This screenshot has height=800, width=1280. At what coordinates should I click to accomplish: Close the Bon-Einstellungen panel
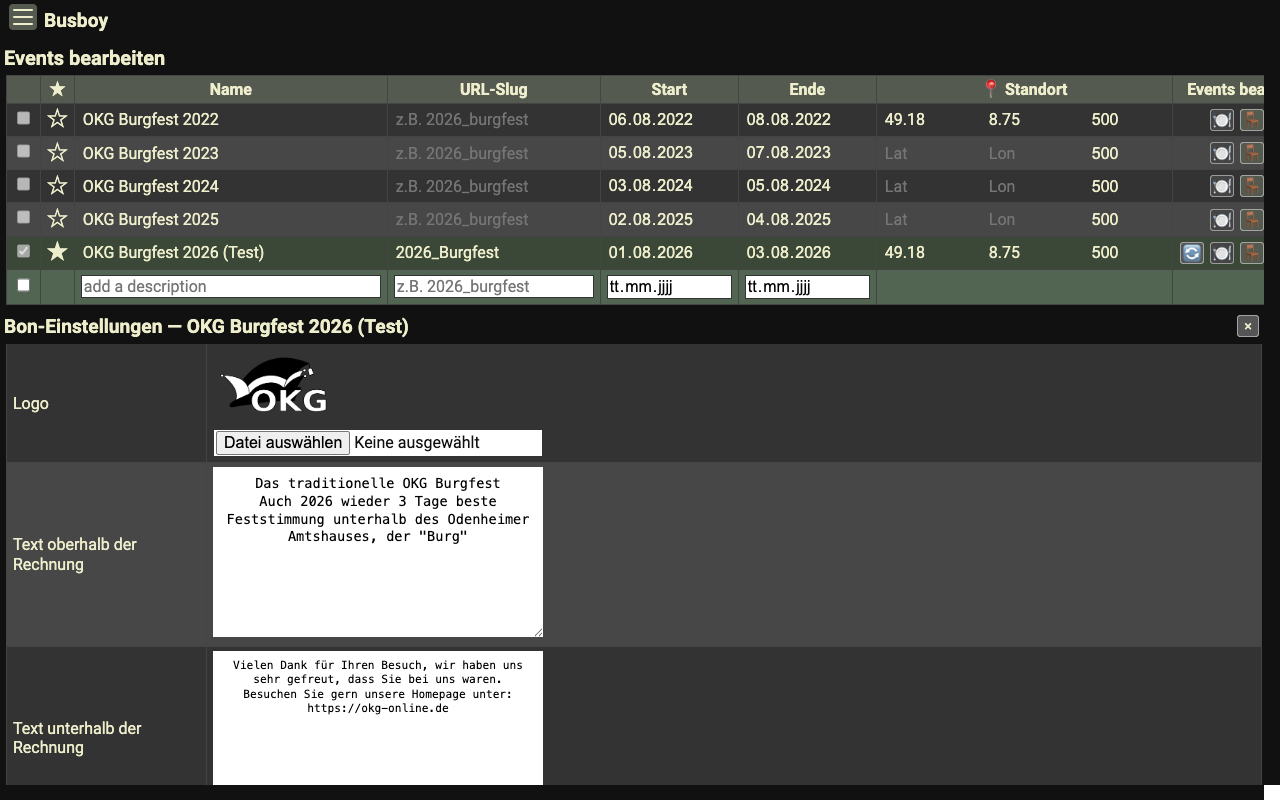(1247, 326)
